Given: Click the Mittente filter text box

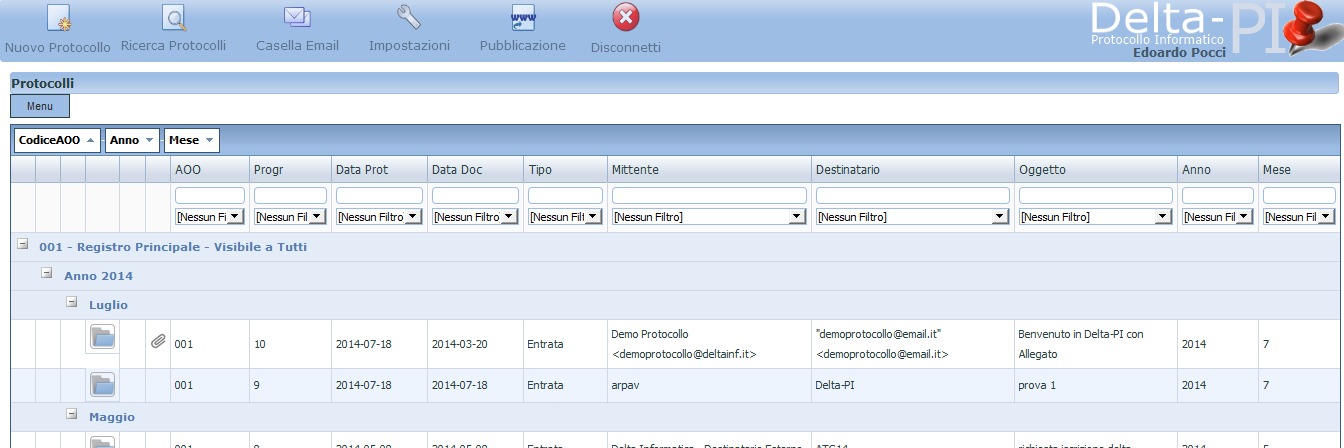Looking at the screenshot, I should pyautogui.click(x=709, y=195).
